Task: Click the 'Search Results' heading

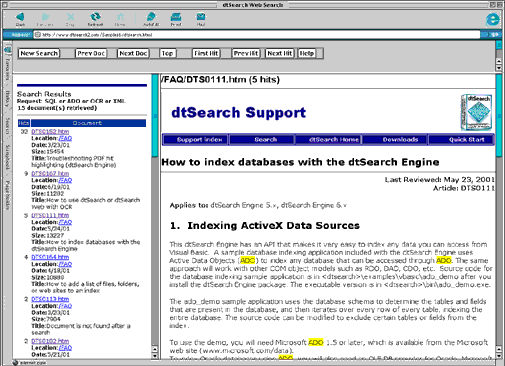Action: click(44, 94)
